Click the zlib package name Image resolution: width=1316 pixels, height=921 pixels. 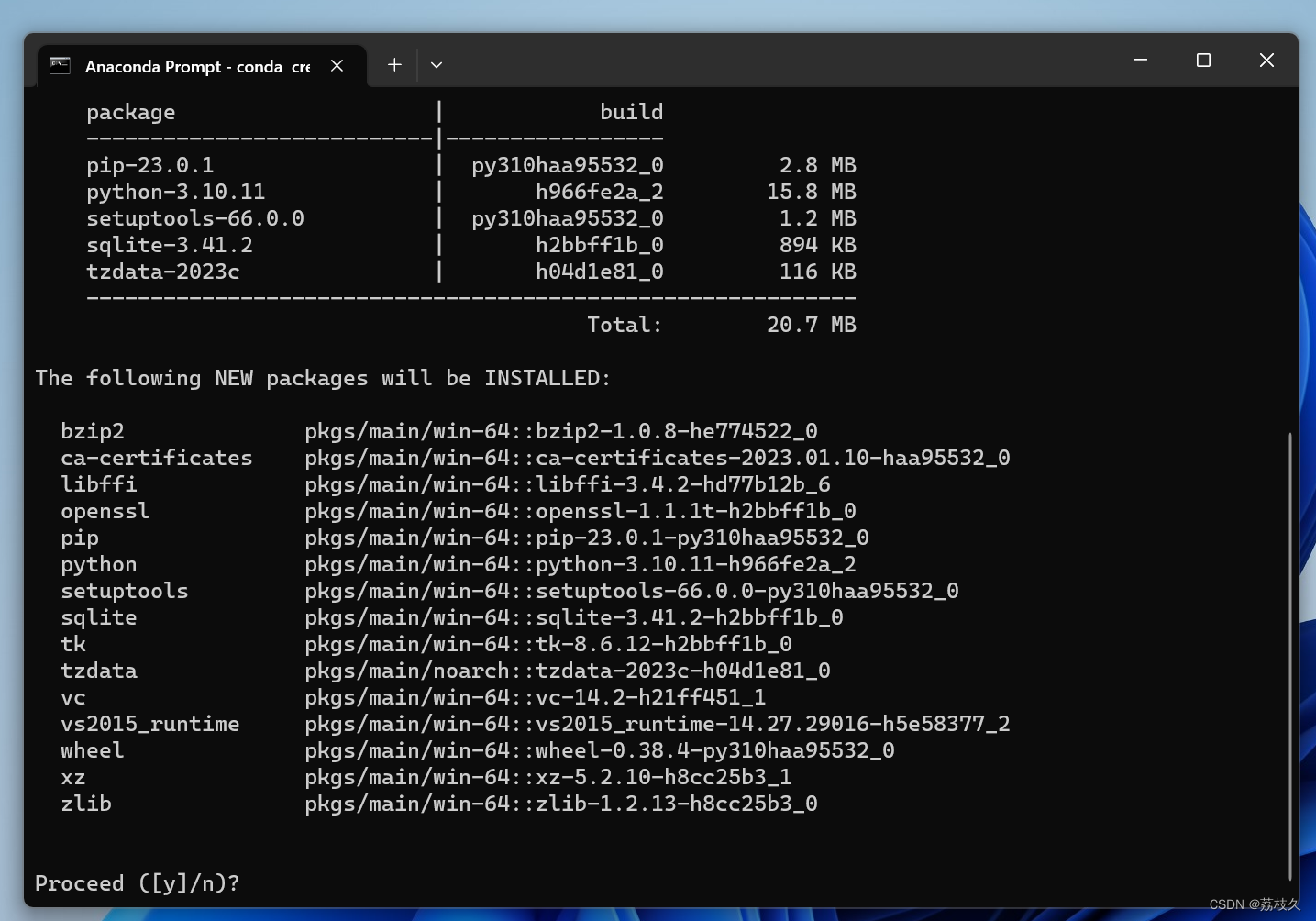(86, 804)
